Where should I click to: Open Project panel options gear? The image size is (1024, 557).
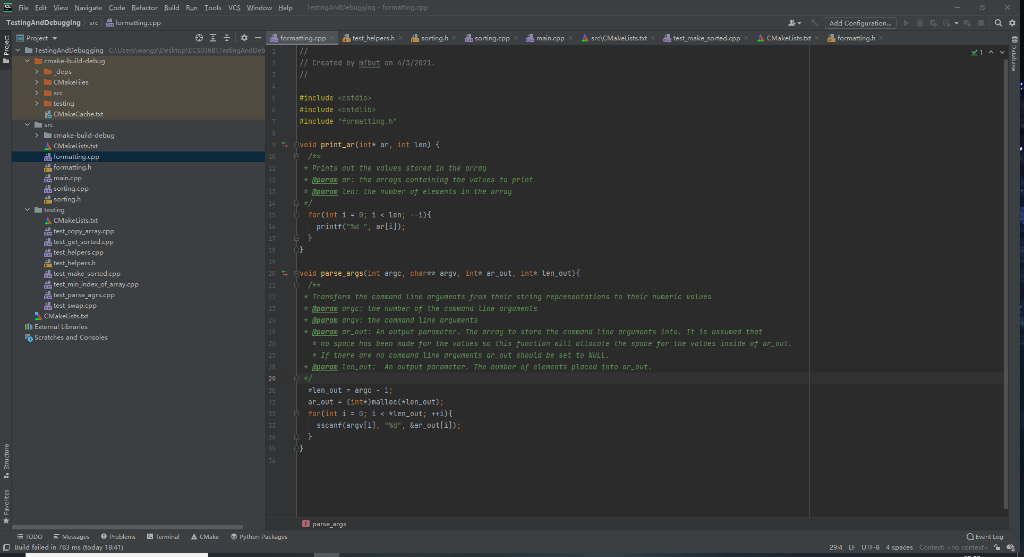point(244,38)
